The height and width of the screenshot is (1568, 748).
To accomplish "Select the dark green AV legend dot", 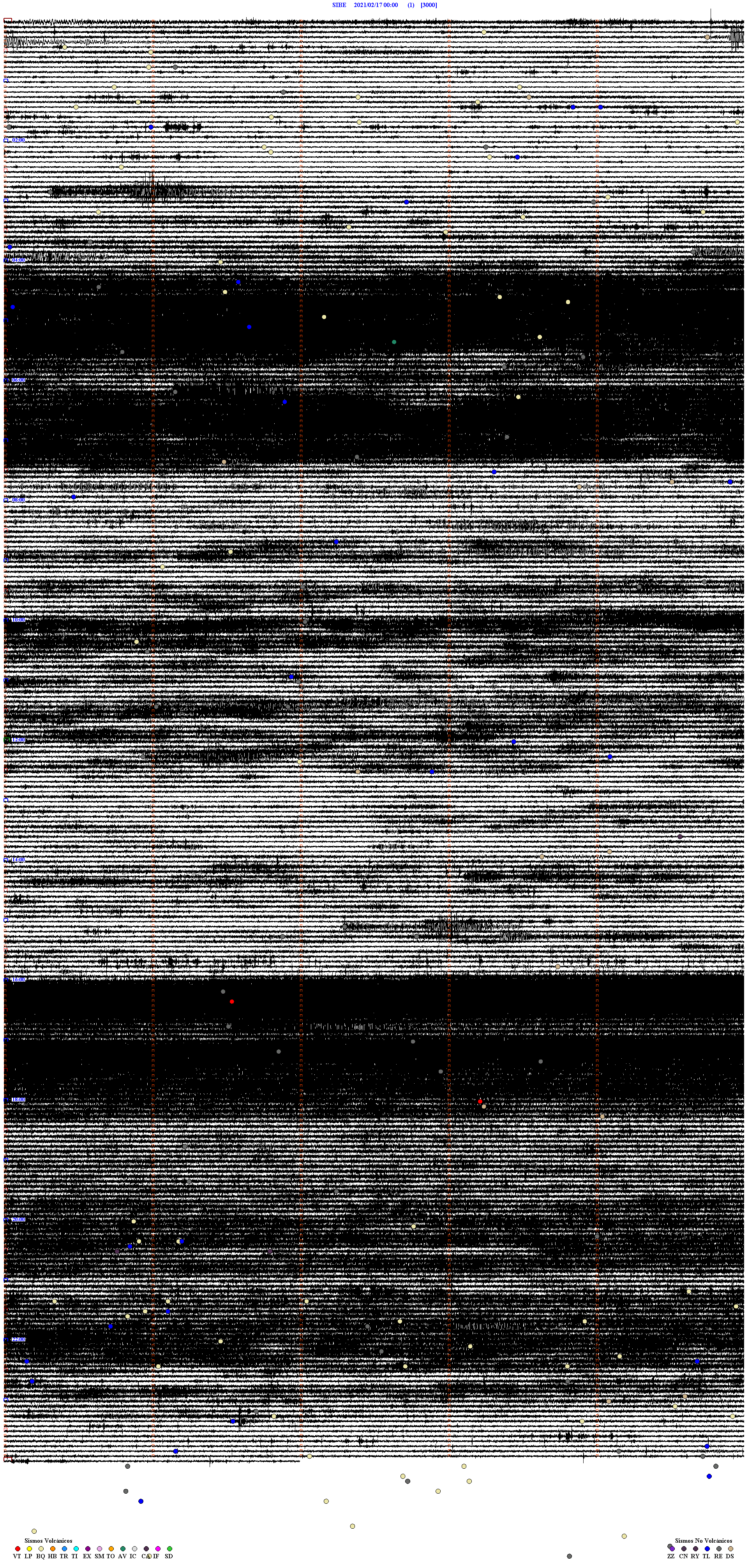I will point(122,1549).
